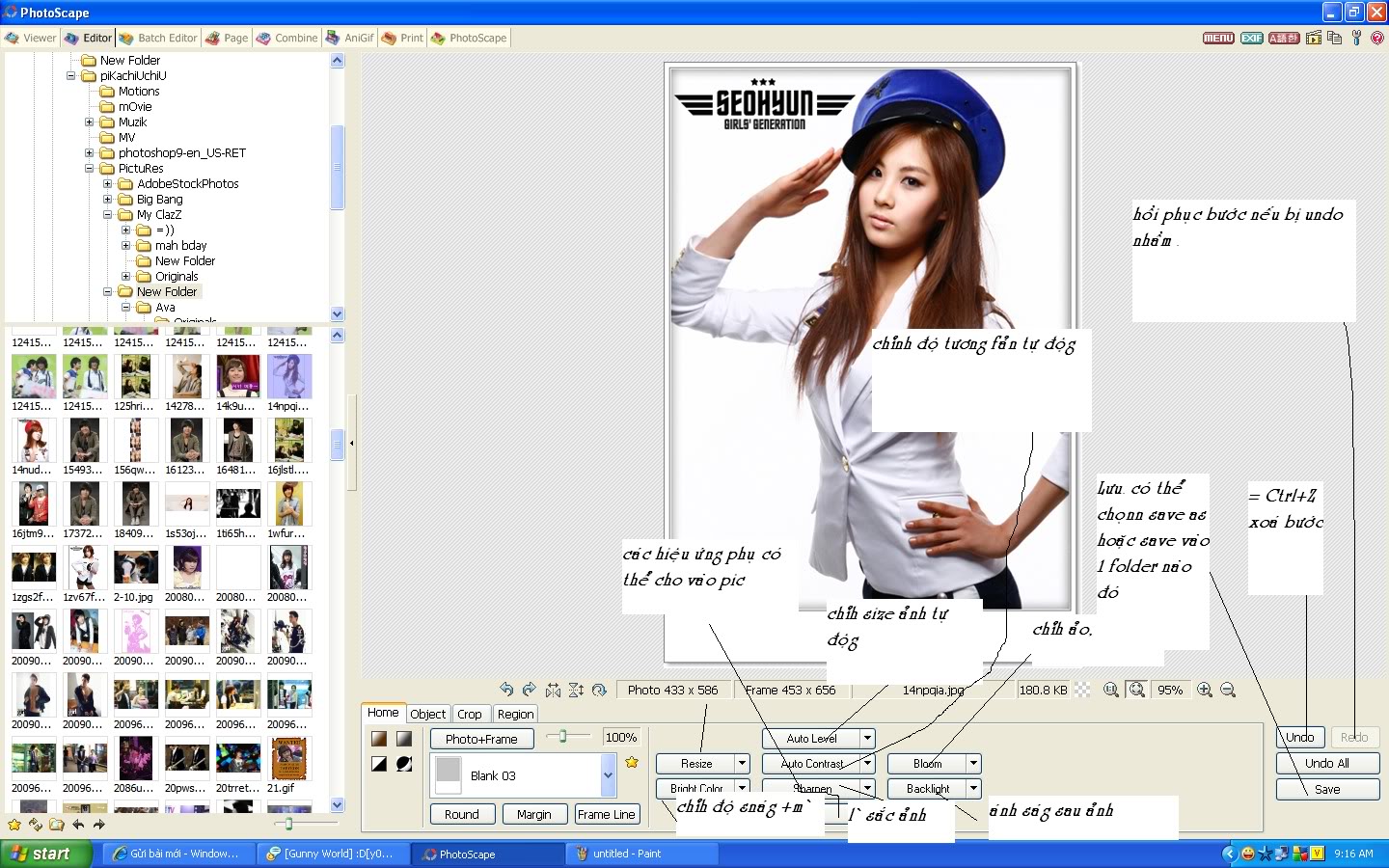Screen dimensions: 1389x868
Task: Switch to the Batch Editor tab
Action: coord(157,38)
